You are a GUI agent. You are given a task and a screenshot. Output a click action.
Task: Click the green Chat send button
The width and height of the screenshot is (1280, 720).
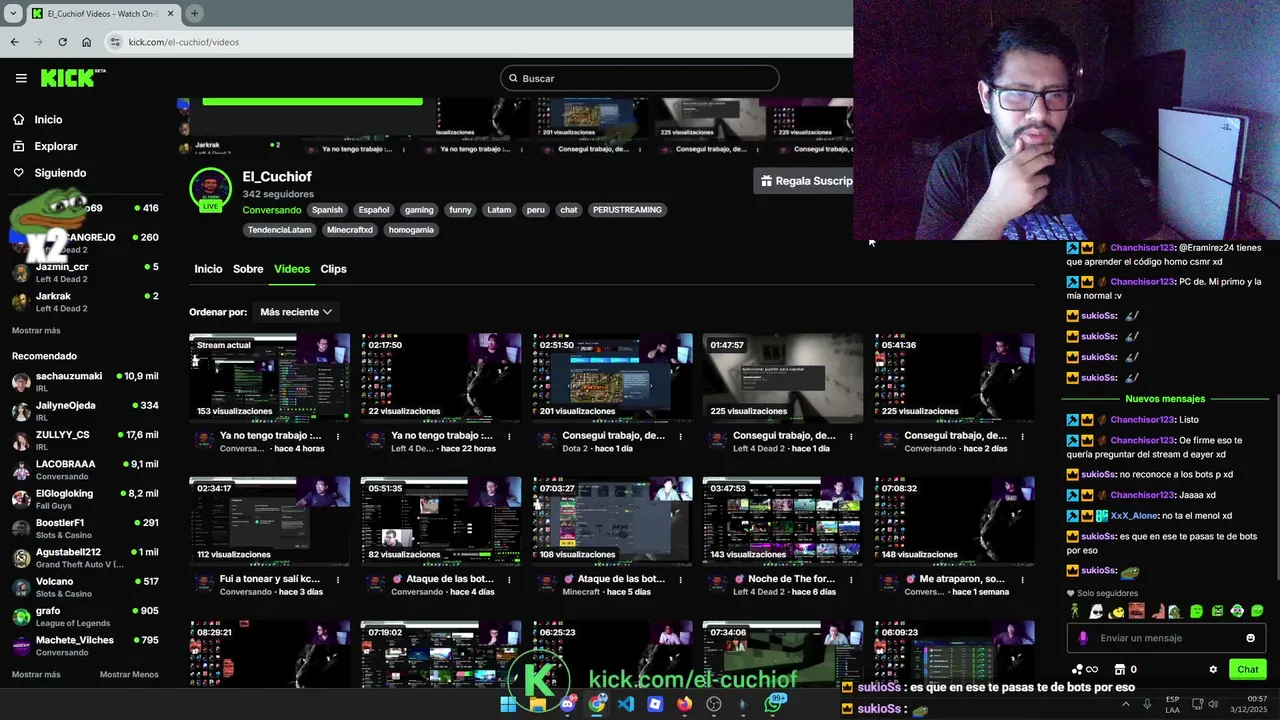1248,670
